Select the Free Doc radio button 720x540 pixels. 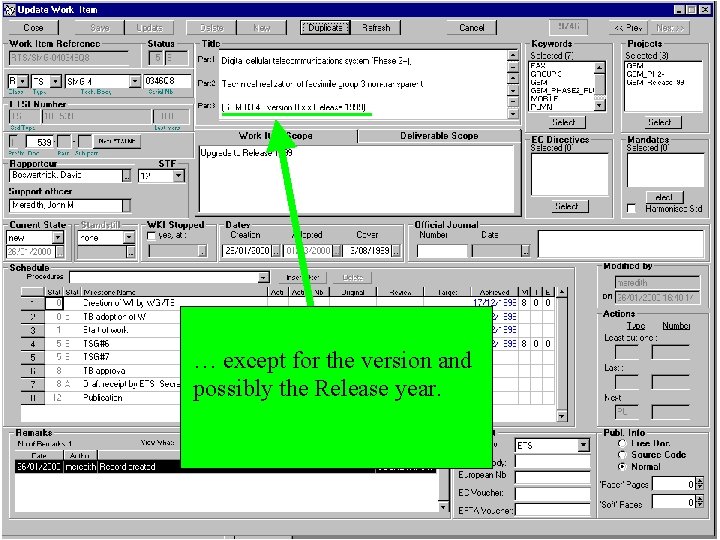tap(622, 444)
